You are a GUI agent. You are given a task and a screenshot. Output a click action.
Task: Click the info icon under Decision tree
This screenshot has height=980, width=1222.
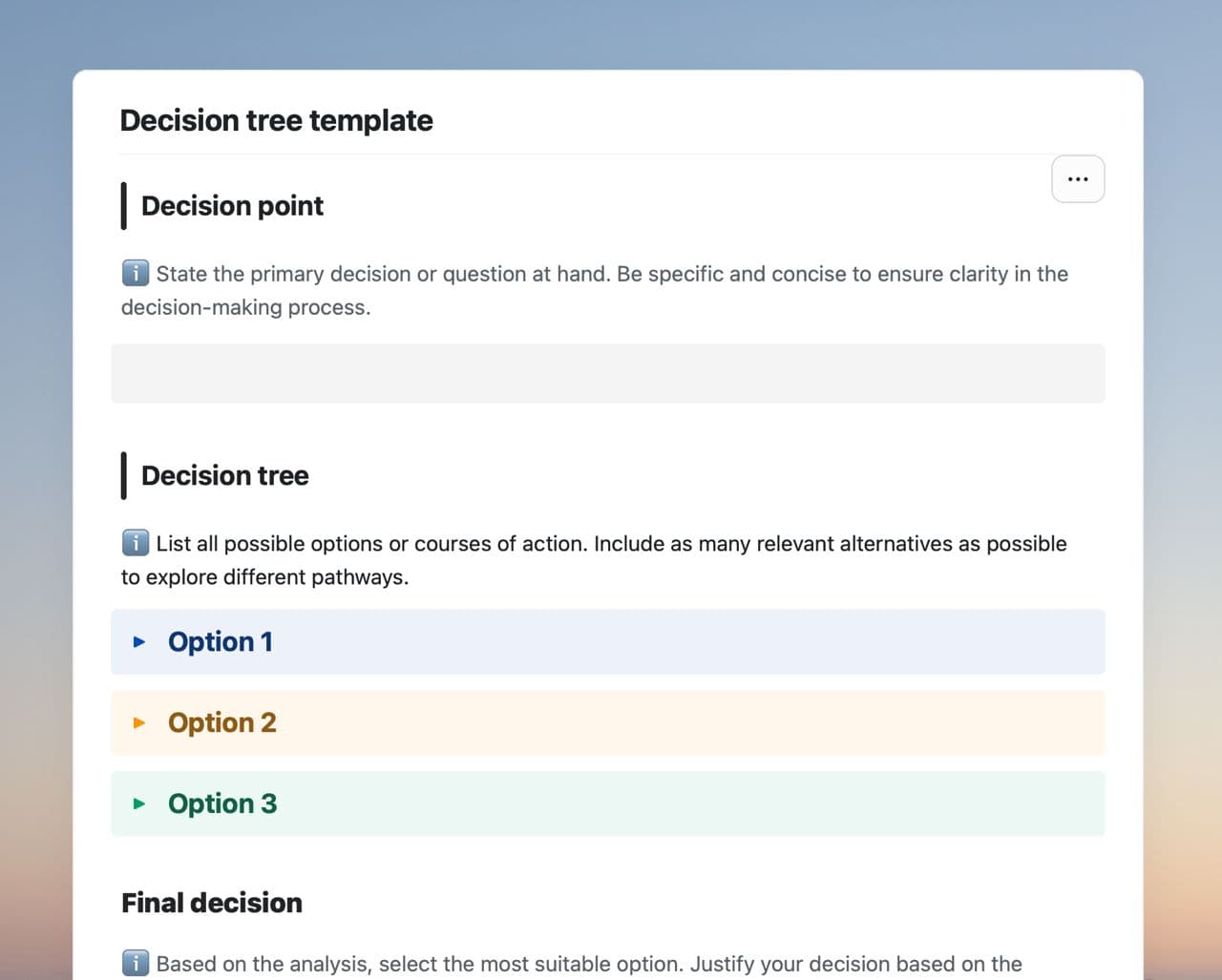(136, 544)
